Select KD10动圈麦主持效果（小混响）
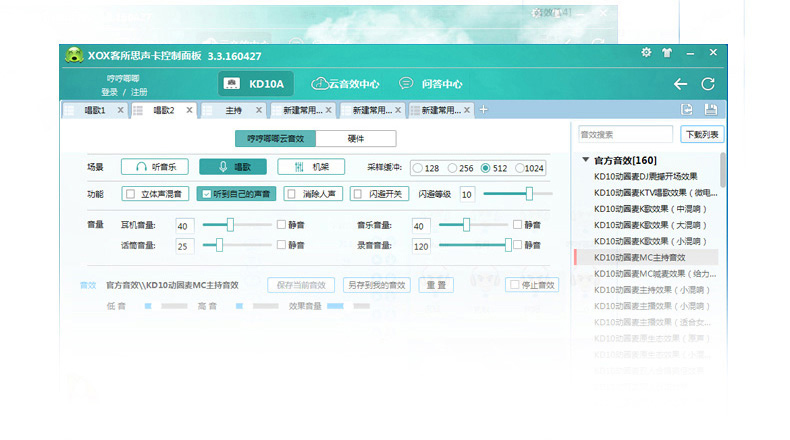790x440 pixels. click(651, 290)
